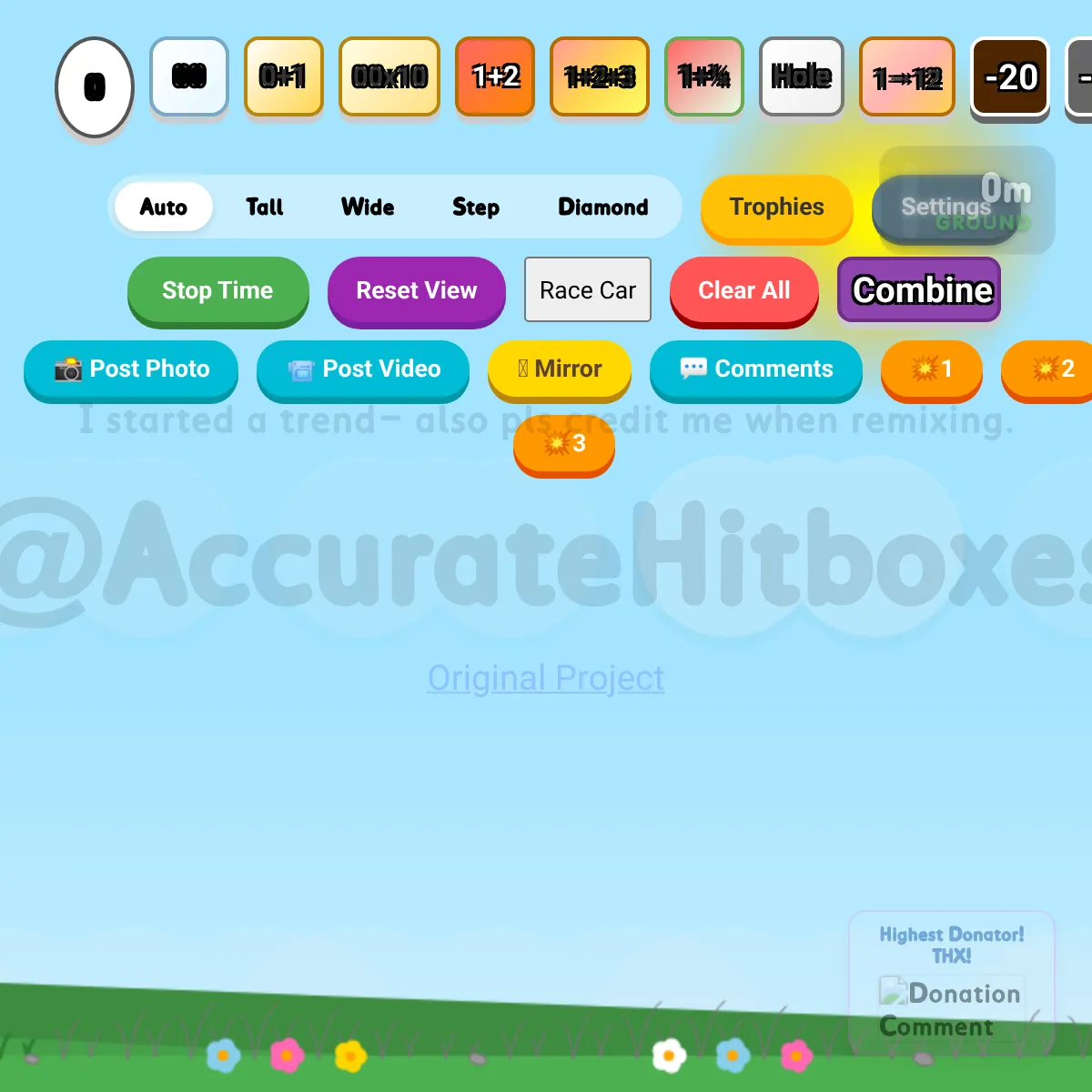Enable the Step layout mode
1092x1092 pixels.
pyautogui.click(x=476, y=207)
